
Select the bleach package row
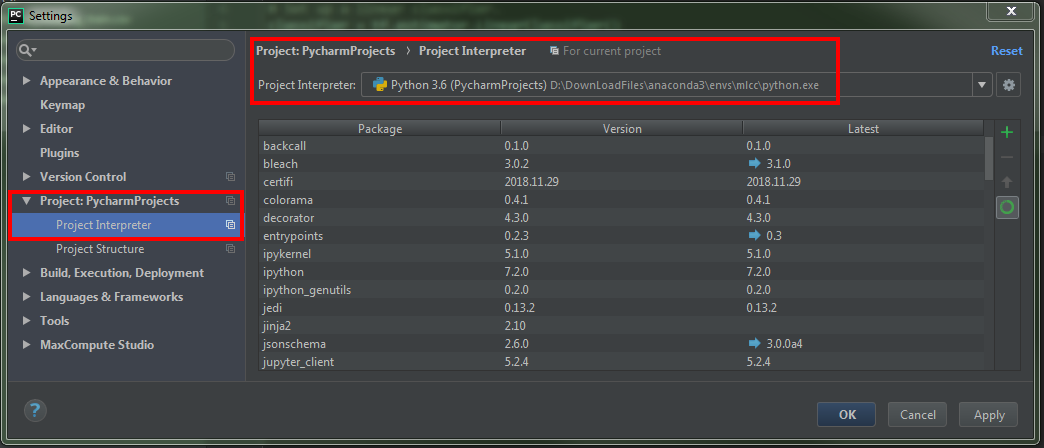621,164
